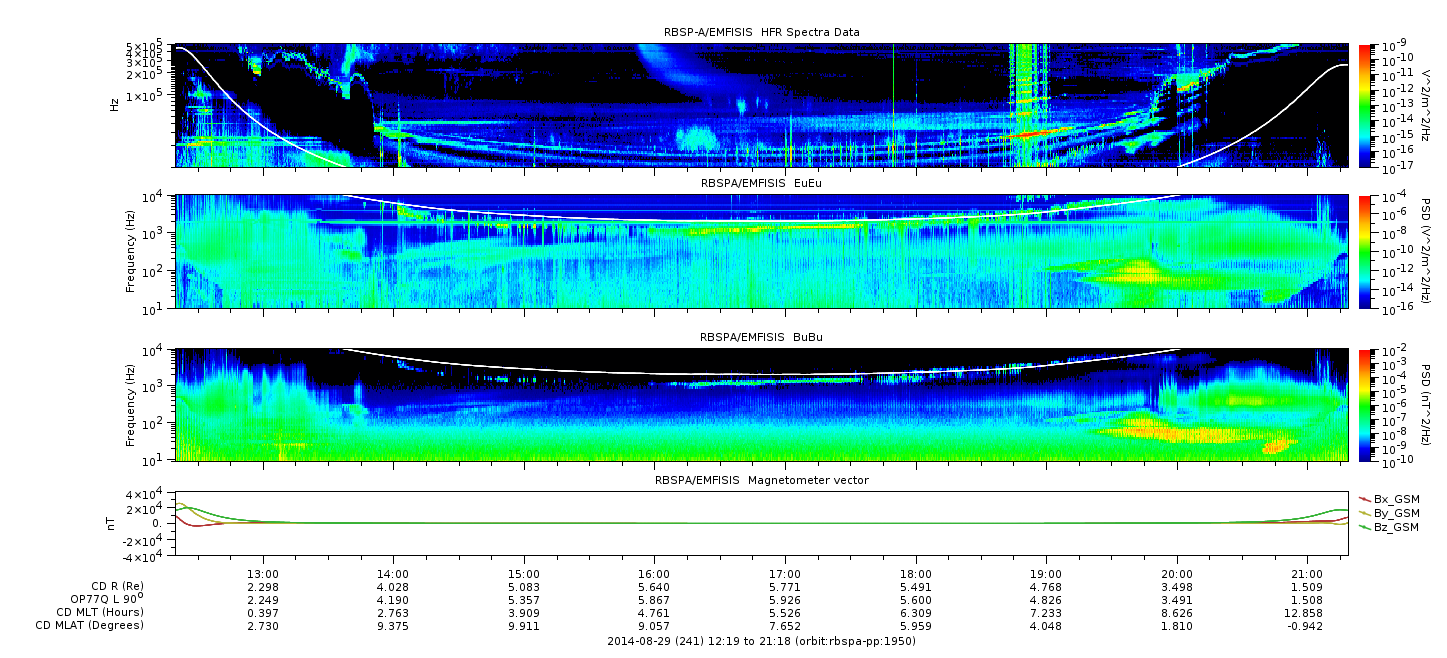Click the 17:00 time axis label
The width and height of the screenshot is (1447, 658).
(x=785, y=573)
